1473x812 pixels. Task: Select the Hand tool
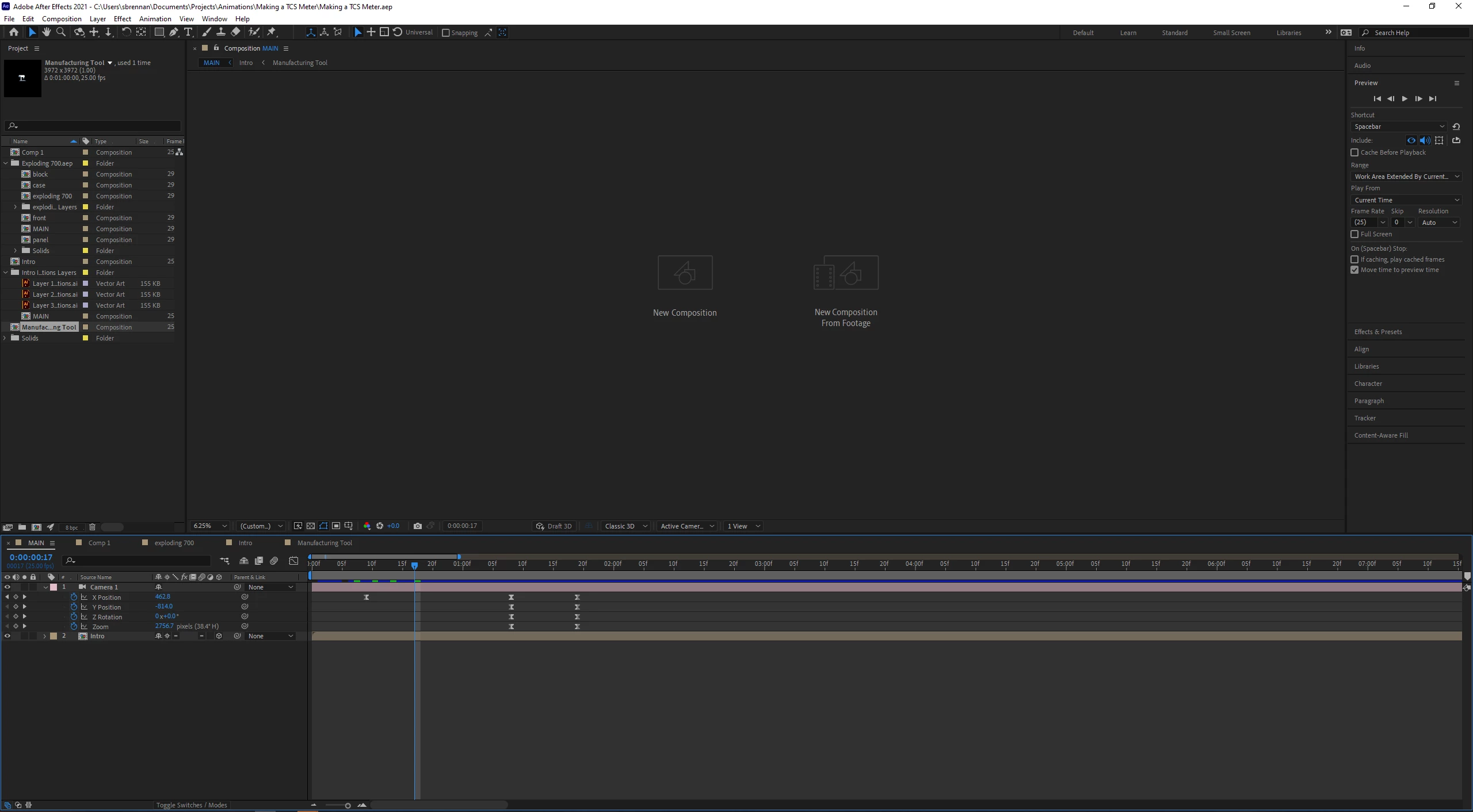47,32
